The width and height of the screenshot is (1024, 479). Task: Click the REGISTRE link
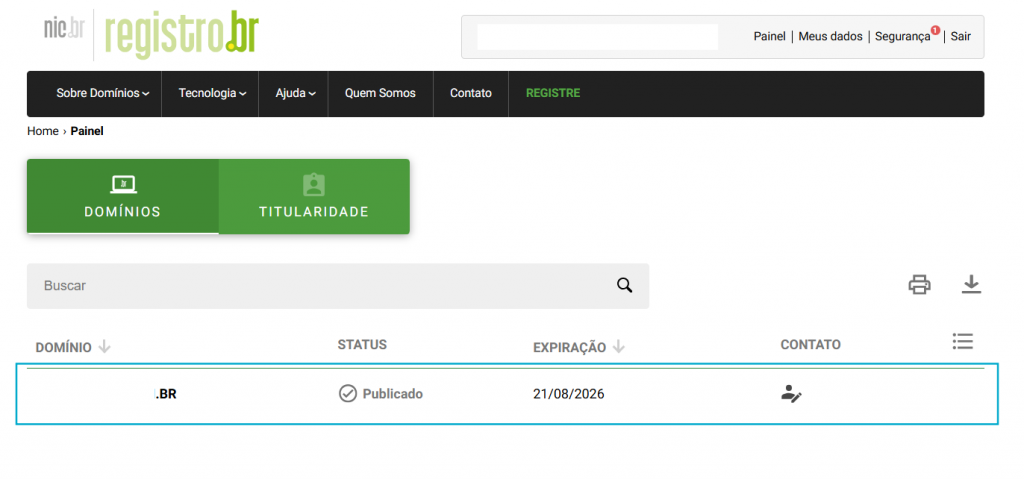pos(553,93)
